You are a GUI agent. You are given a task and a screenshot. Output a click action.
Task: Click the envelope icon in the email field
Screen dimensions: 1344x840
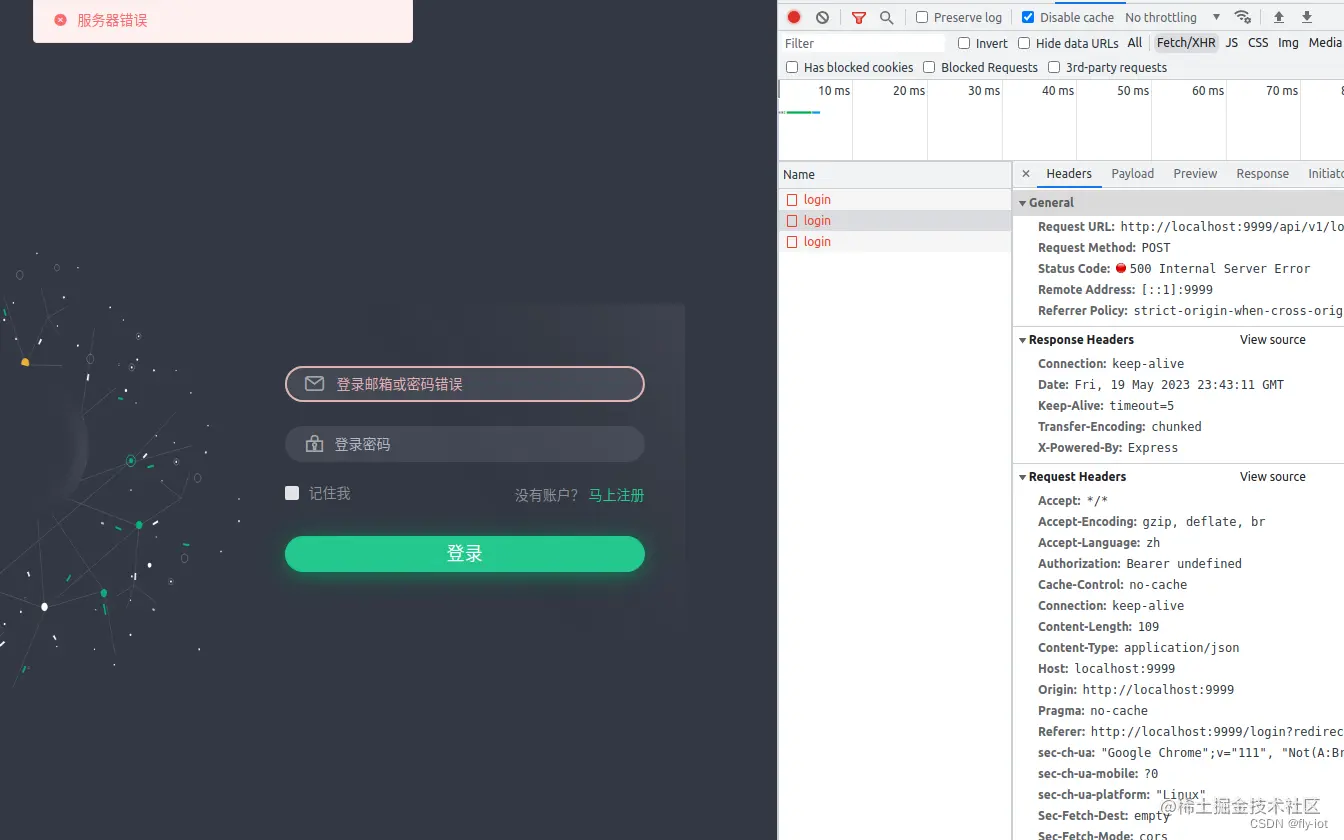314,384
